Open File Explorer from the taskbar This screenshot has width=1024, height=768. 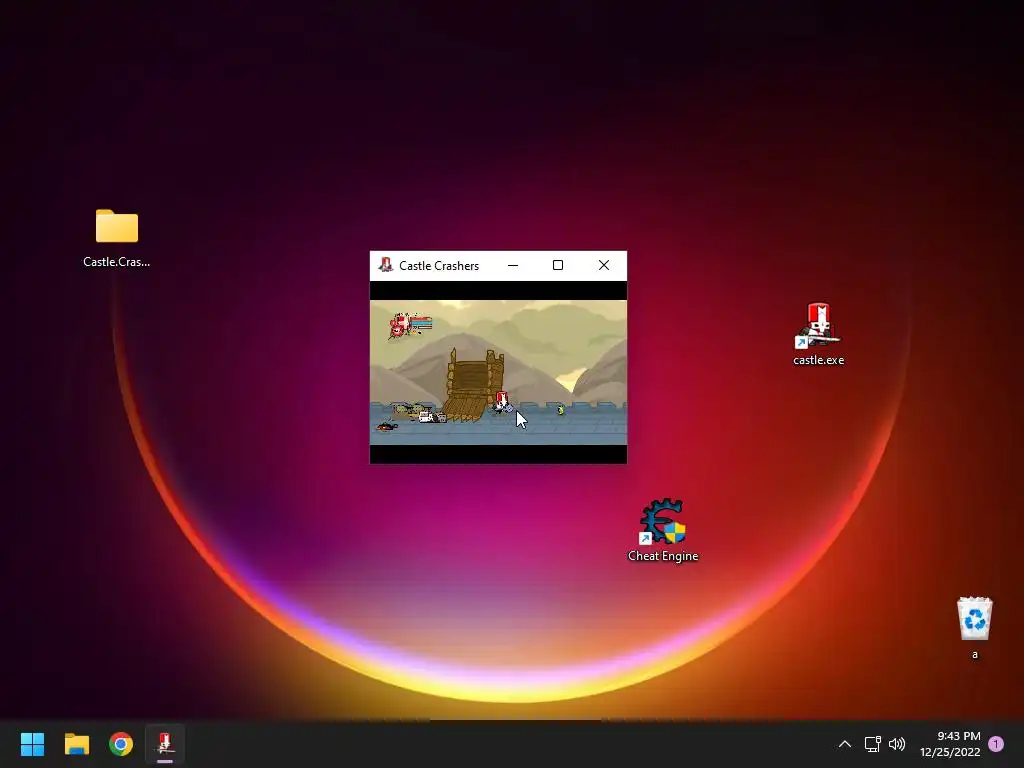click(76, 744)
